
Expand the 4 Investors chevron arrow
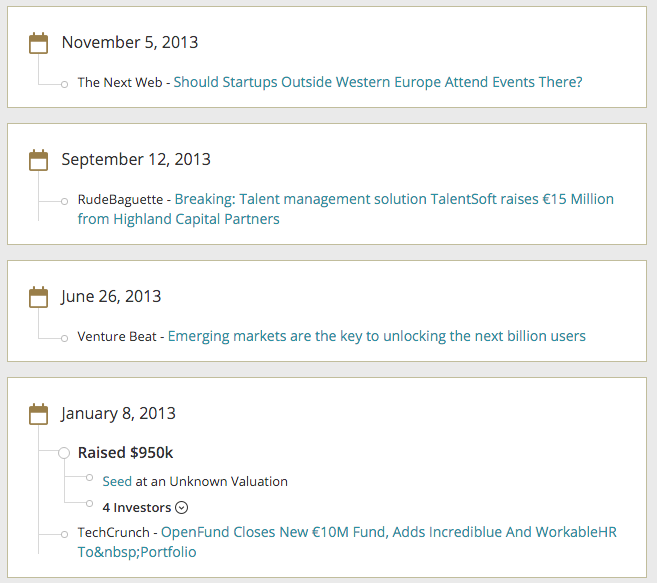(181, 507)
